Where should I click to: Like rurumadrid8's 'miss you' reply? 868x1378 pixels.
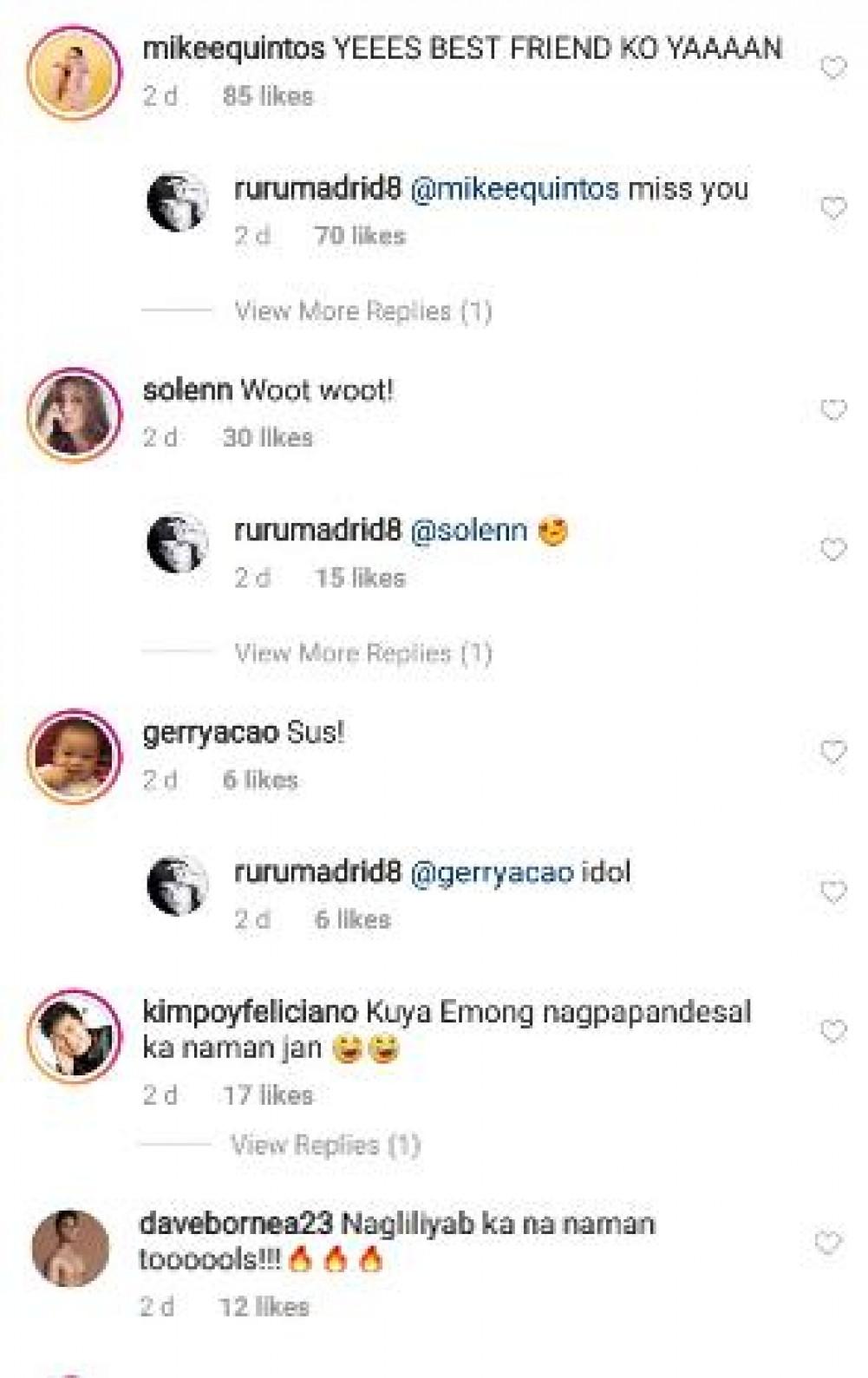832,208
